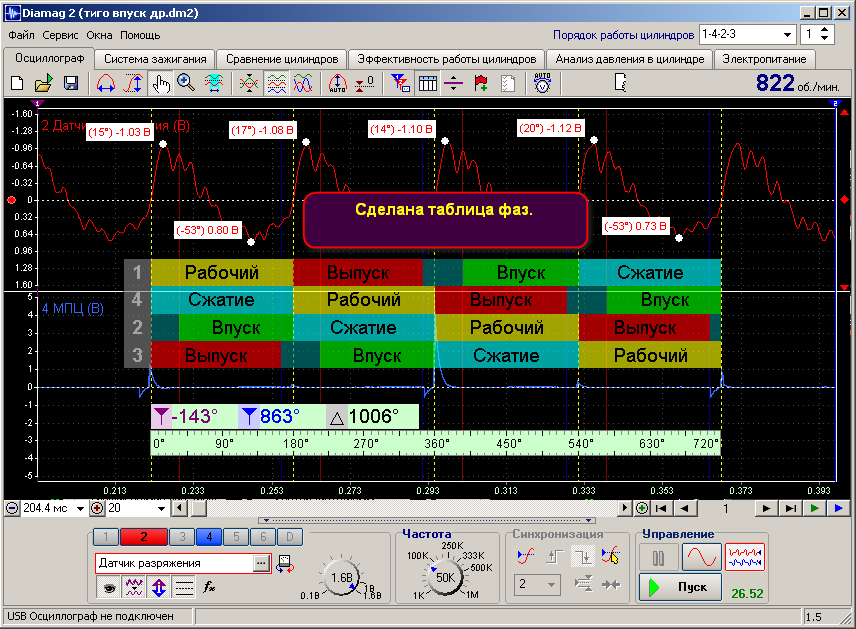Add a red flag marker

pyautogui.click(x=481, y=84)
